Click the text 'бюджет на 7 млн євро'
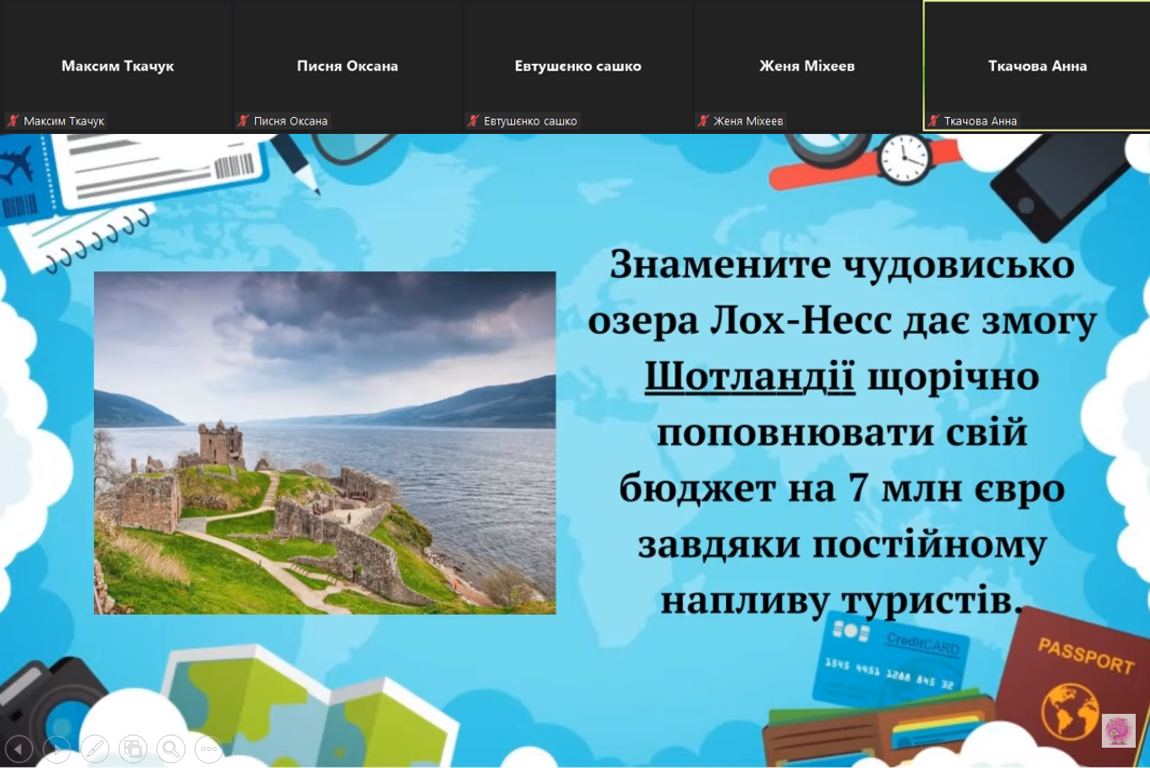Viewport: 1150px width, 768px height. (842, 489)
